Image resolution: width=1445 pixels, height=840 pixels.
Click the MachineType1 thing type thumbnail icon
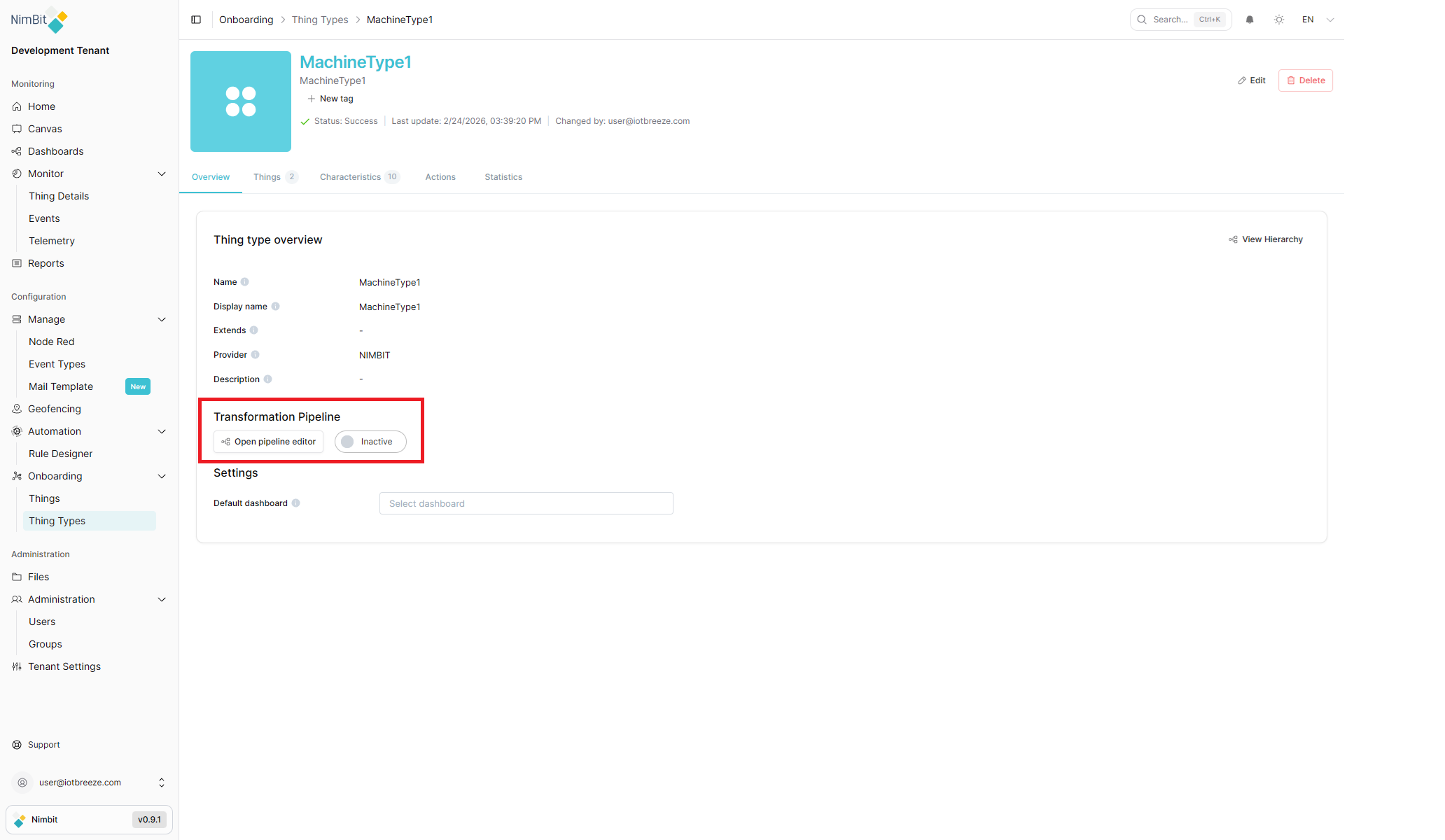point(240,101)
